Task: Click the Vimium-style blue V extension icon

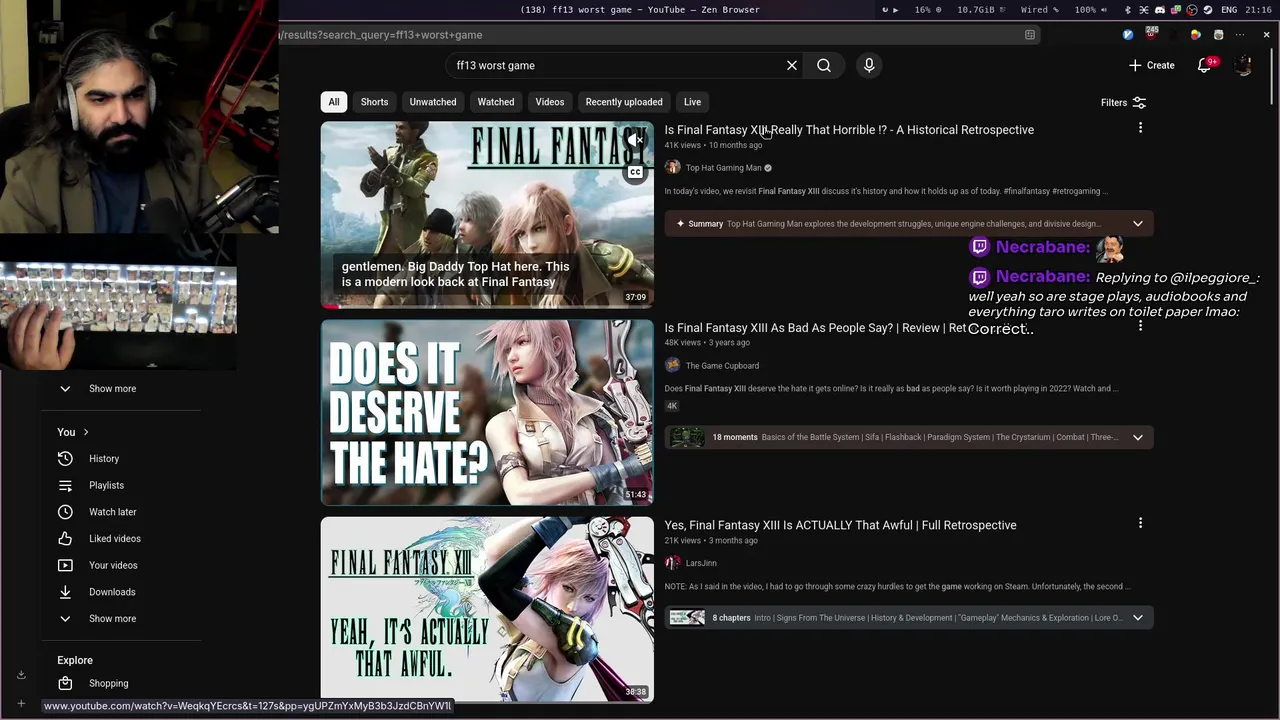Action: coord(1128,35)
